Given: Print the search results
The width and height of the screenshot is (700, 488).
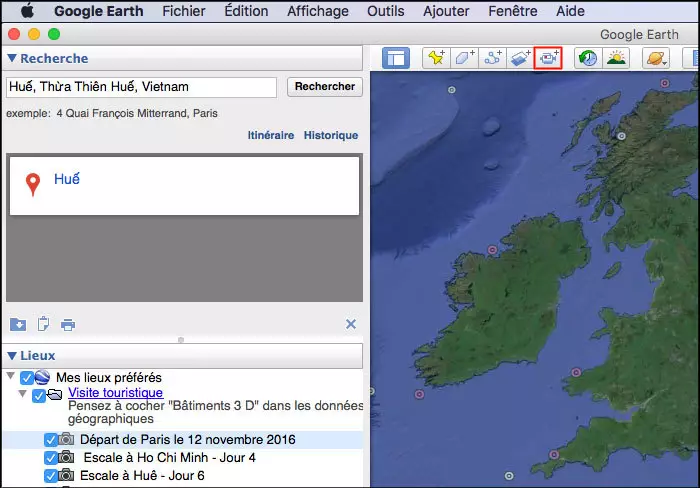Looking at the screenshot, I should pos(68,325).
